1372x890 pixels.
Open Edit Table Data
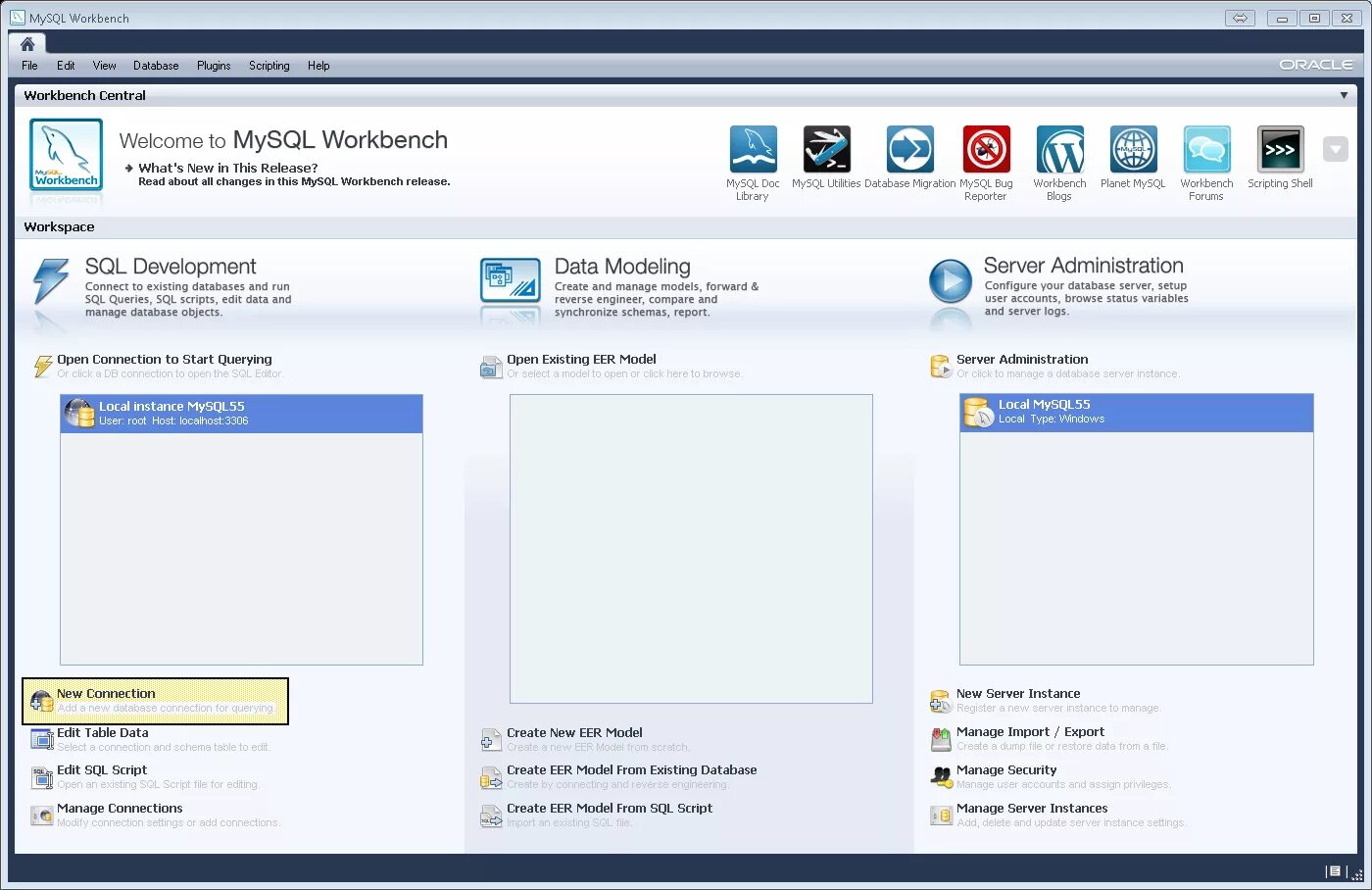point(103,732)
